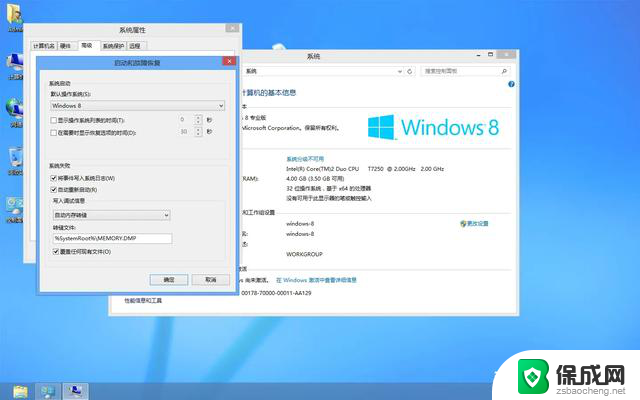Minimize the System window
Image resolution: width=640 pixels, height=400 pixels.
(x=478, y=55)
